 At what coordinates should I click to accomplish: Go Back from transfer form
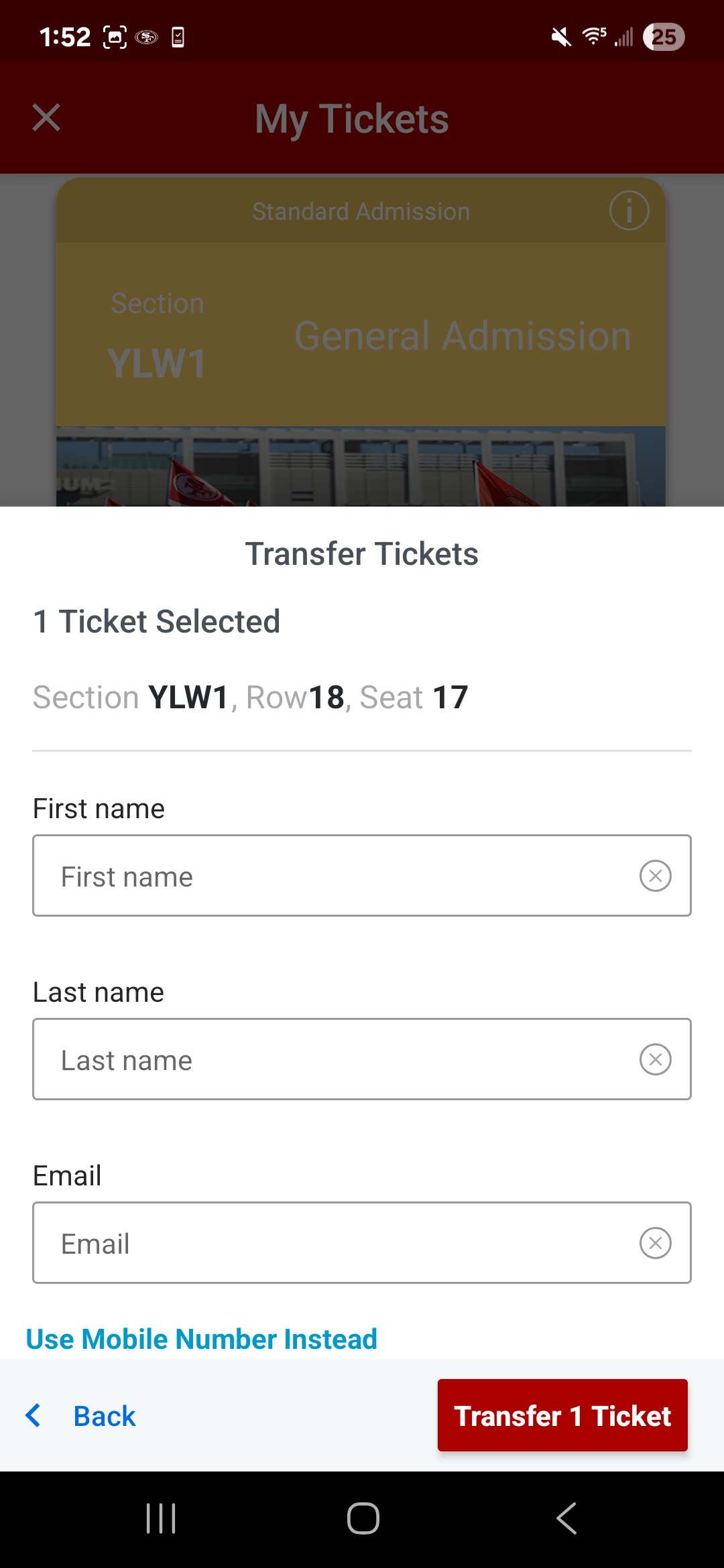click(x=105, y=1417)
